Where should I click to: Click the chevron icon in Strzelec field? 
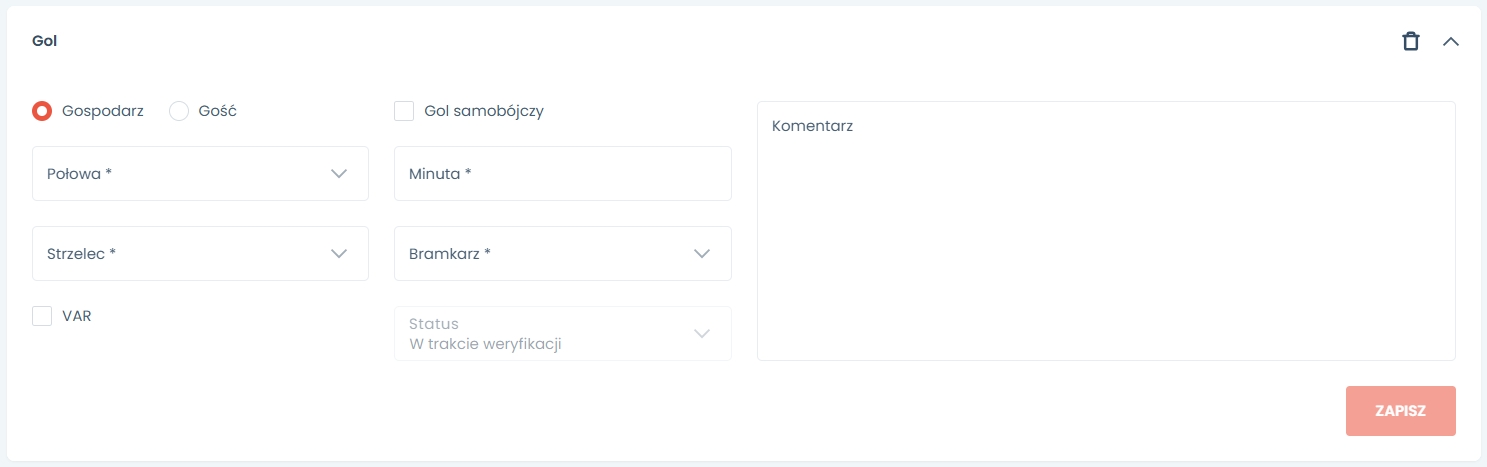point(339,254)
